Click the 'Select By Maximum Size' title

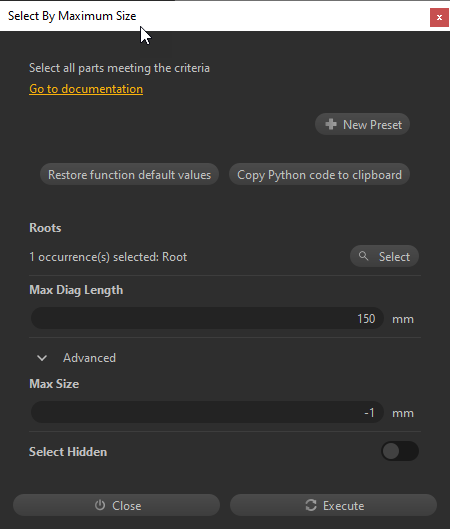click(x=72, y=16)
